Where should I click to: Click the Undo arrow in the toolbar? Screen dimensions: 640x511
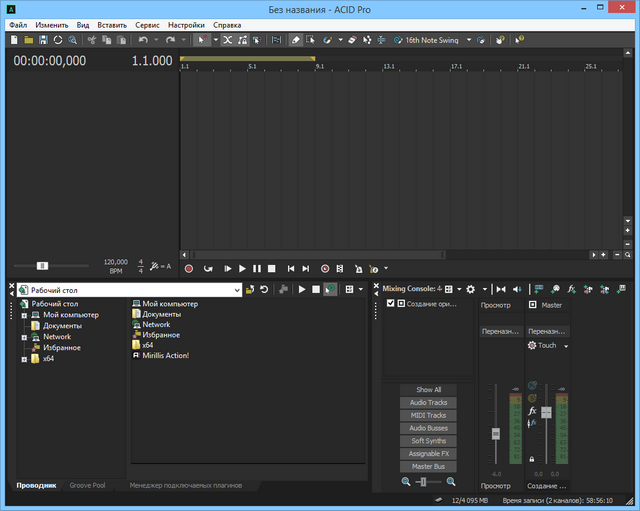144,40
